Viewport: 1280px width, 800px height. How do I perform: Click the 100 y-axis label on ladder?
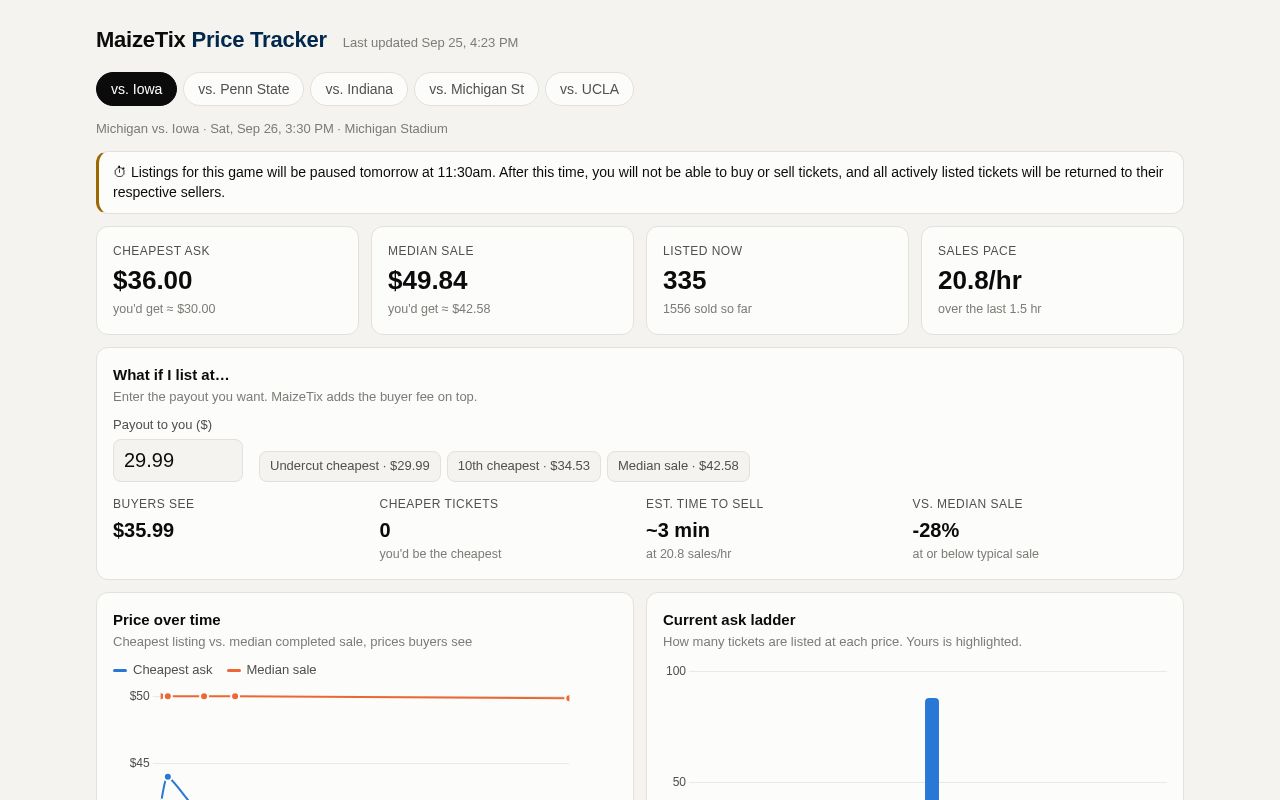(x=676, y=671)
